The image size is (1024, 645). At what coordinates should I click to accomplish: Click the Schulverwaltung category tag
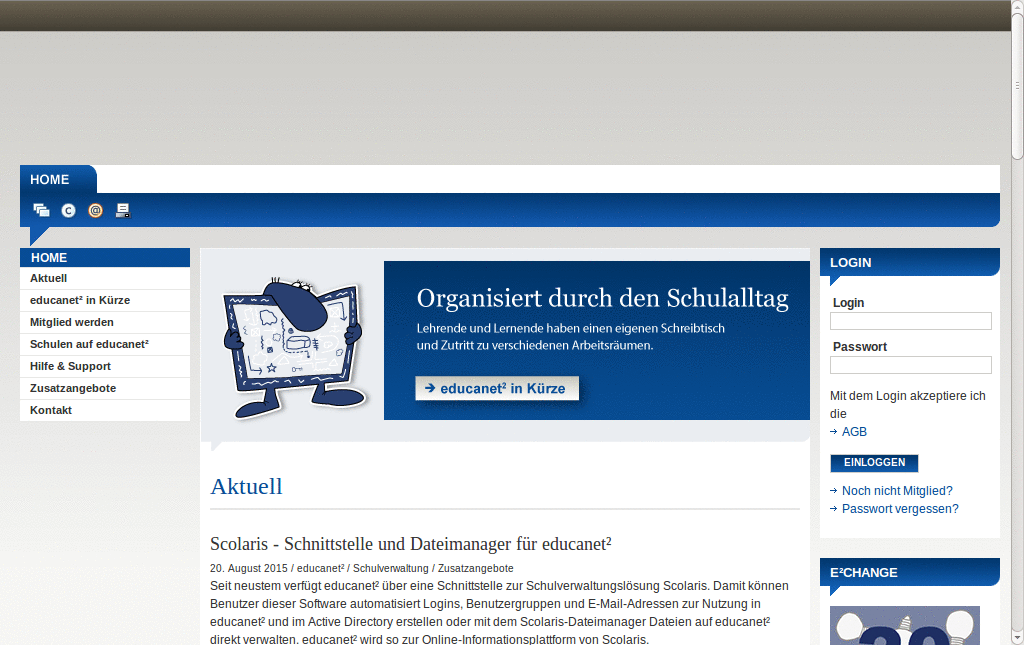coord(391,569)
